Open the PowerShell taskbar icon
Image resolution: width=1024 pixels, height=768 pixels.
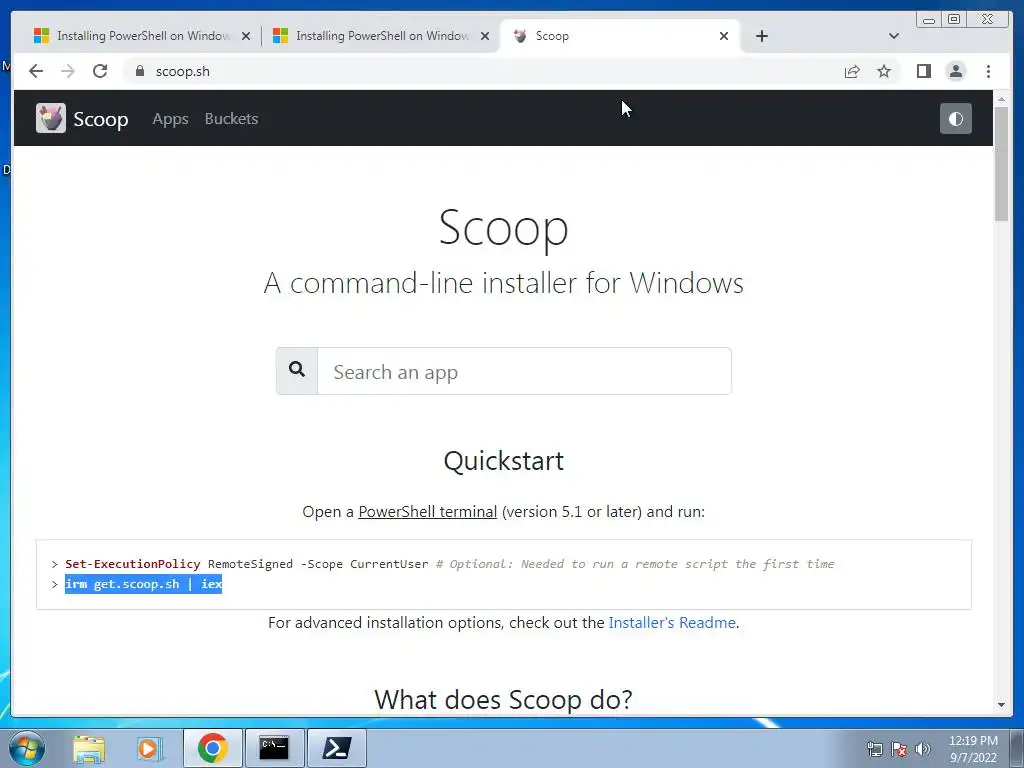point(336,748)
